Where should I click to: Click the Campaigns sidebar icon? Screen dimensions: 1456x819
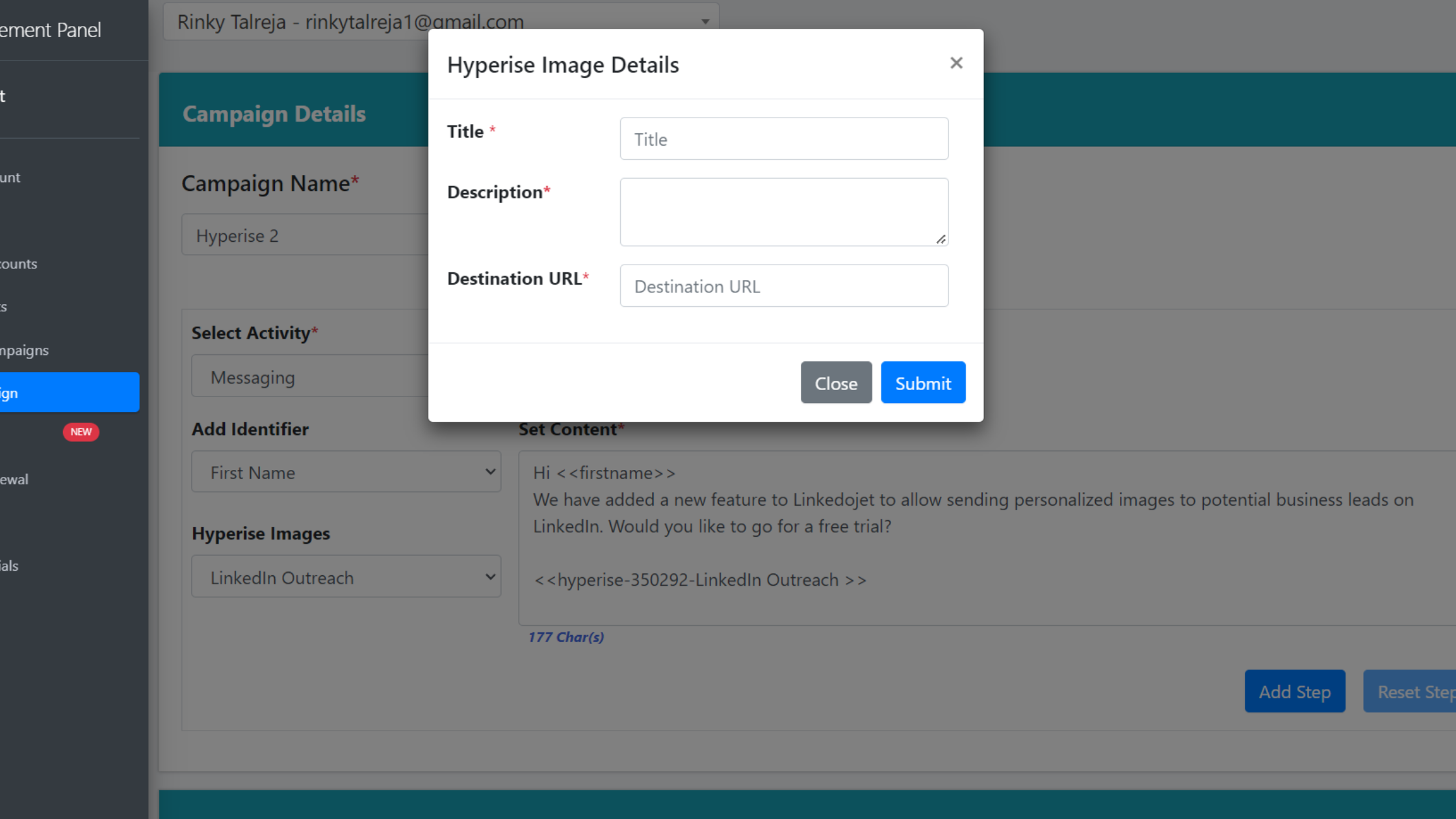pyautogui.click(x=24, y=349)
